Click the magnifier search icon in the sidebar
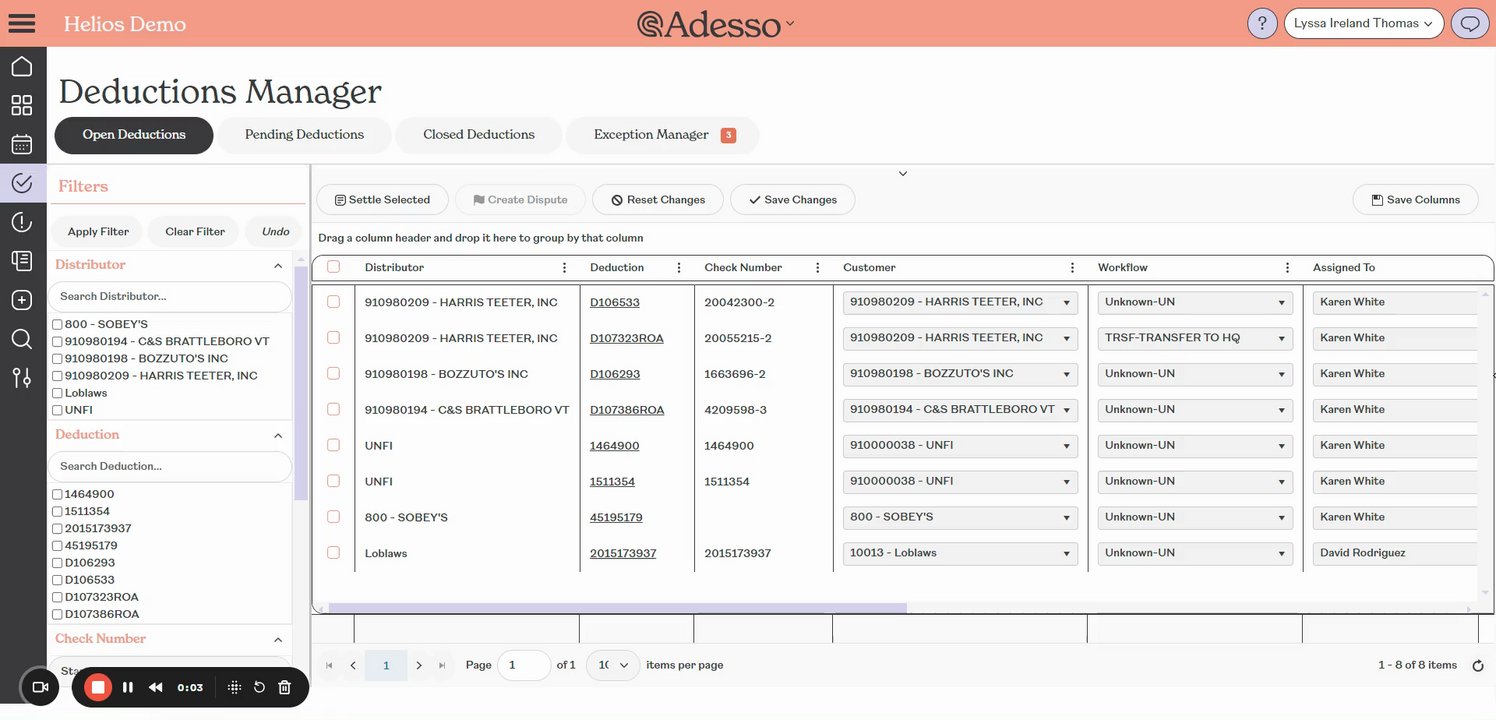Image resolution: width=1496 pixels, height=720 pixels. tap(22, 339)
